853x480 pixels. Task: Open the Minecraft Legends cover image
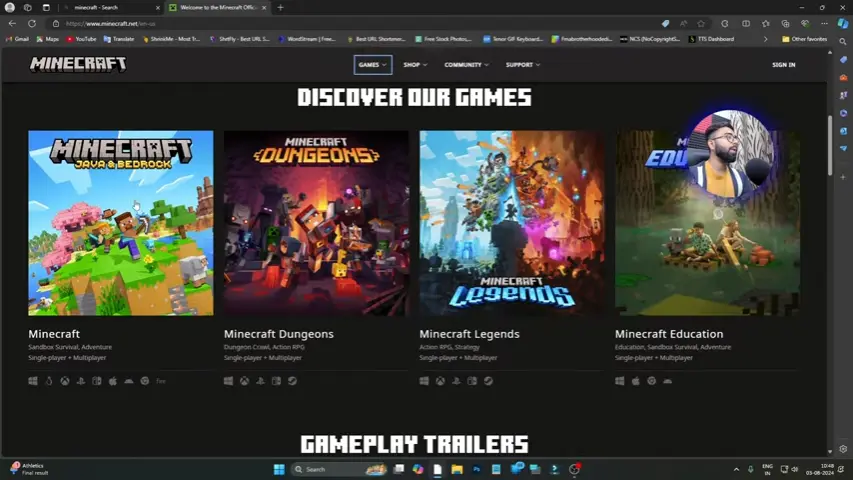512,223
